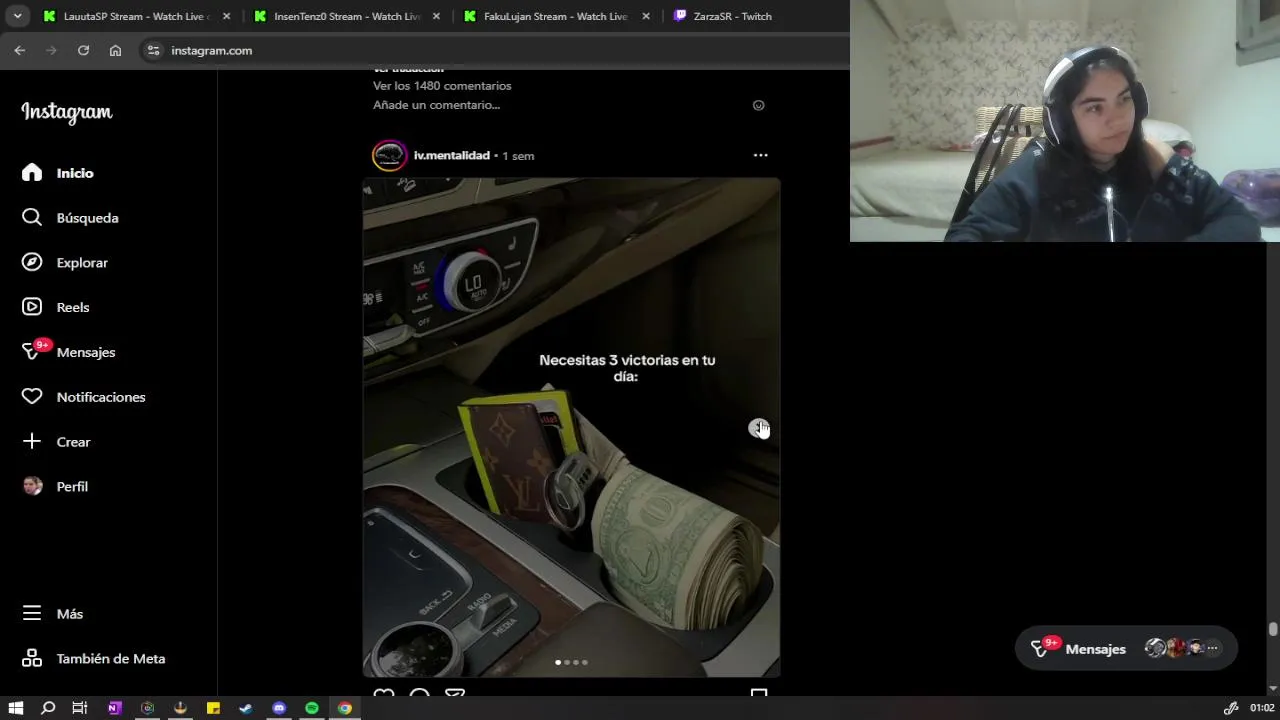Viewport: 1280px width, 720px height.
Task: Open Reels in the sidebar
Action: 56,307
